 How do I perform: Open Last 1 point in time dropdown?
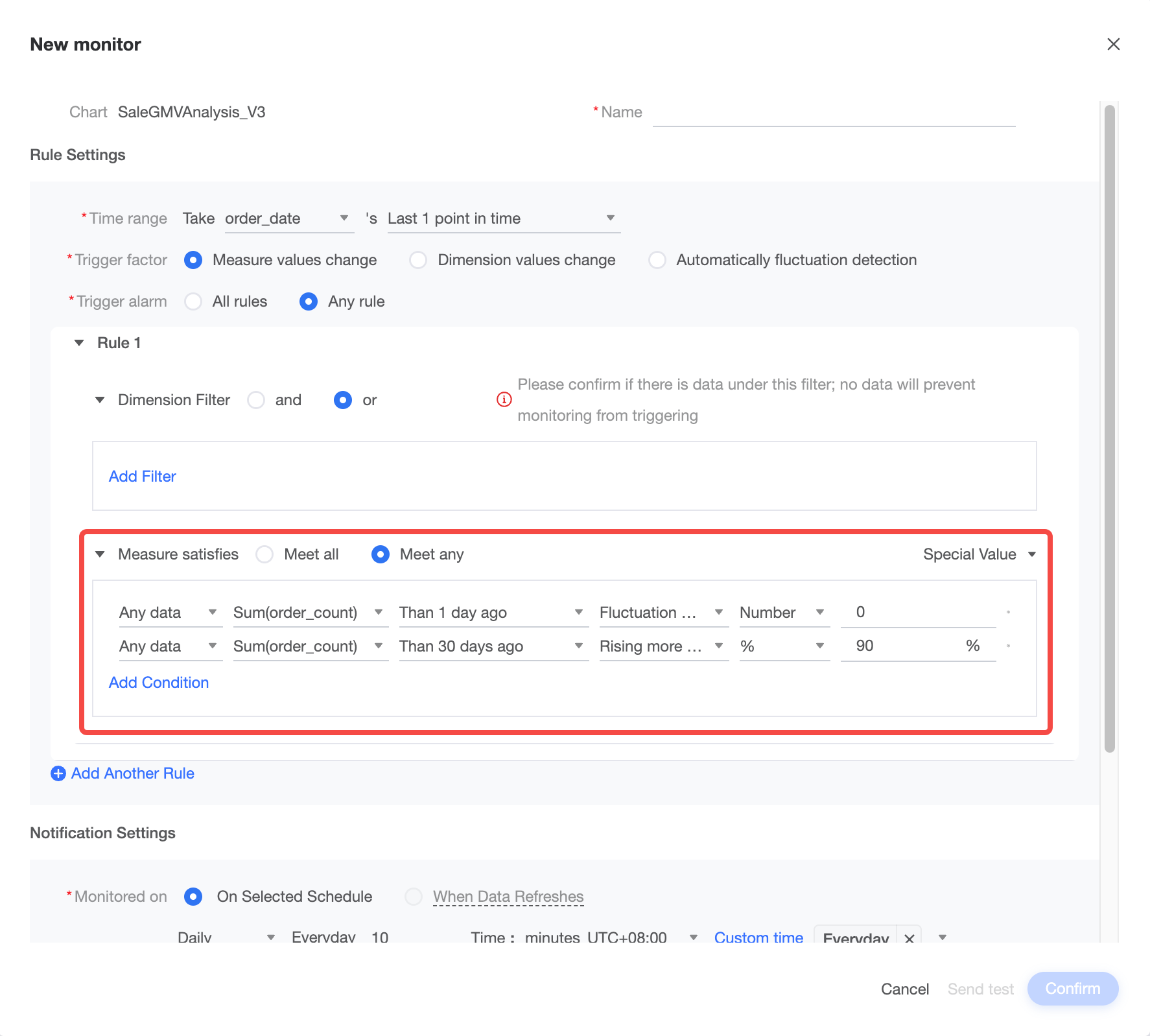504,218
